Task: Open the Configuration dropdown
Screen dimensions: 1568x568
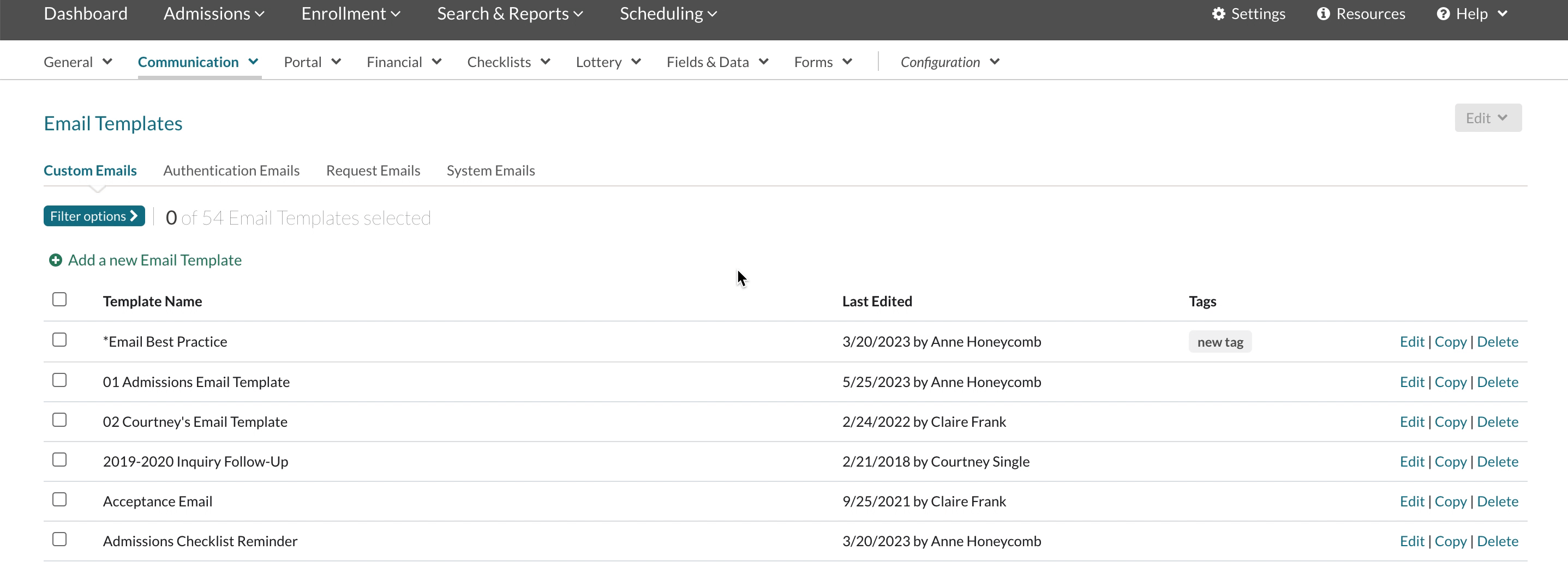Action: point(949,62)
